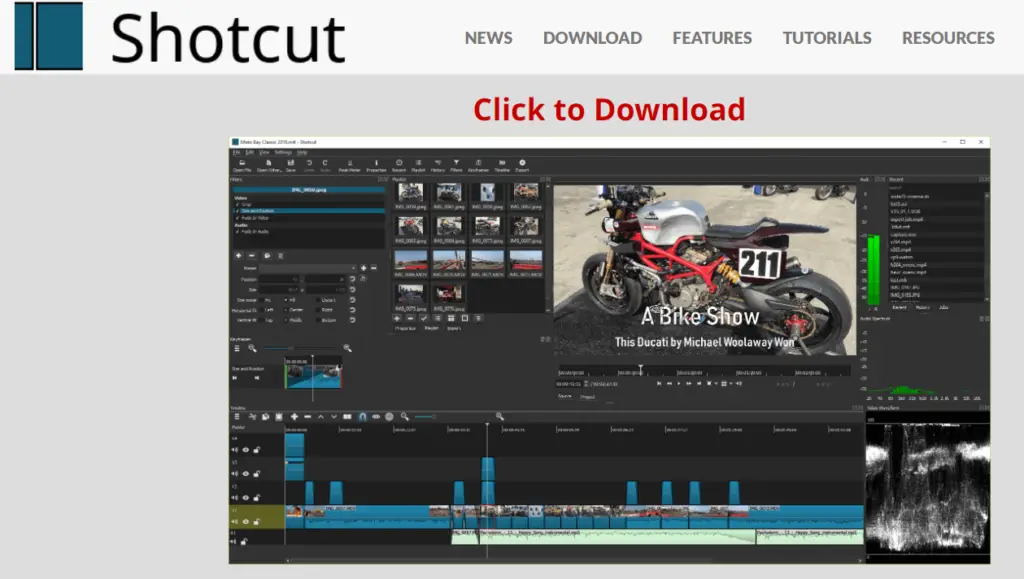
Task: Hide the V2 video track
Action: point(246,497)
